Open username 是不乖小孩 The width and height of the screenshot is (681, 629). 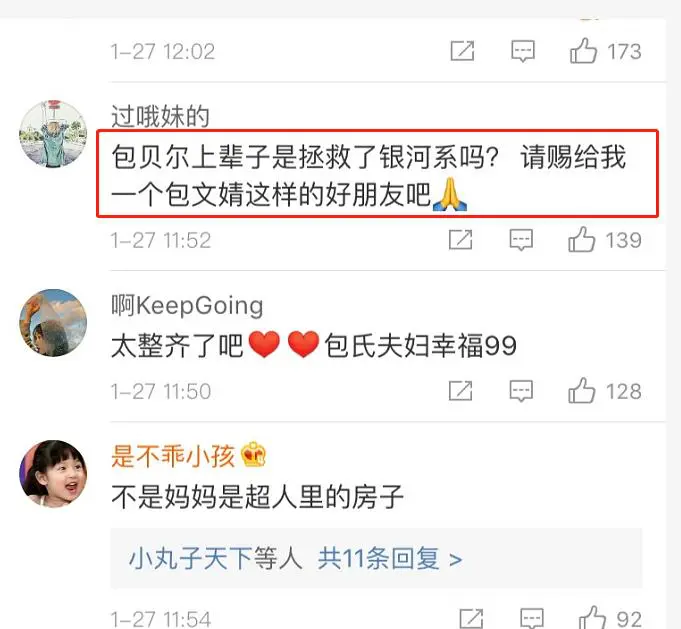tap(173, 456)
